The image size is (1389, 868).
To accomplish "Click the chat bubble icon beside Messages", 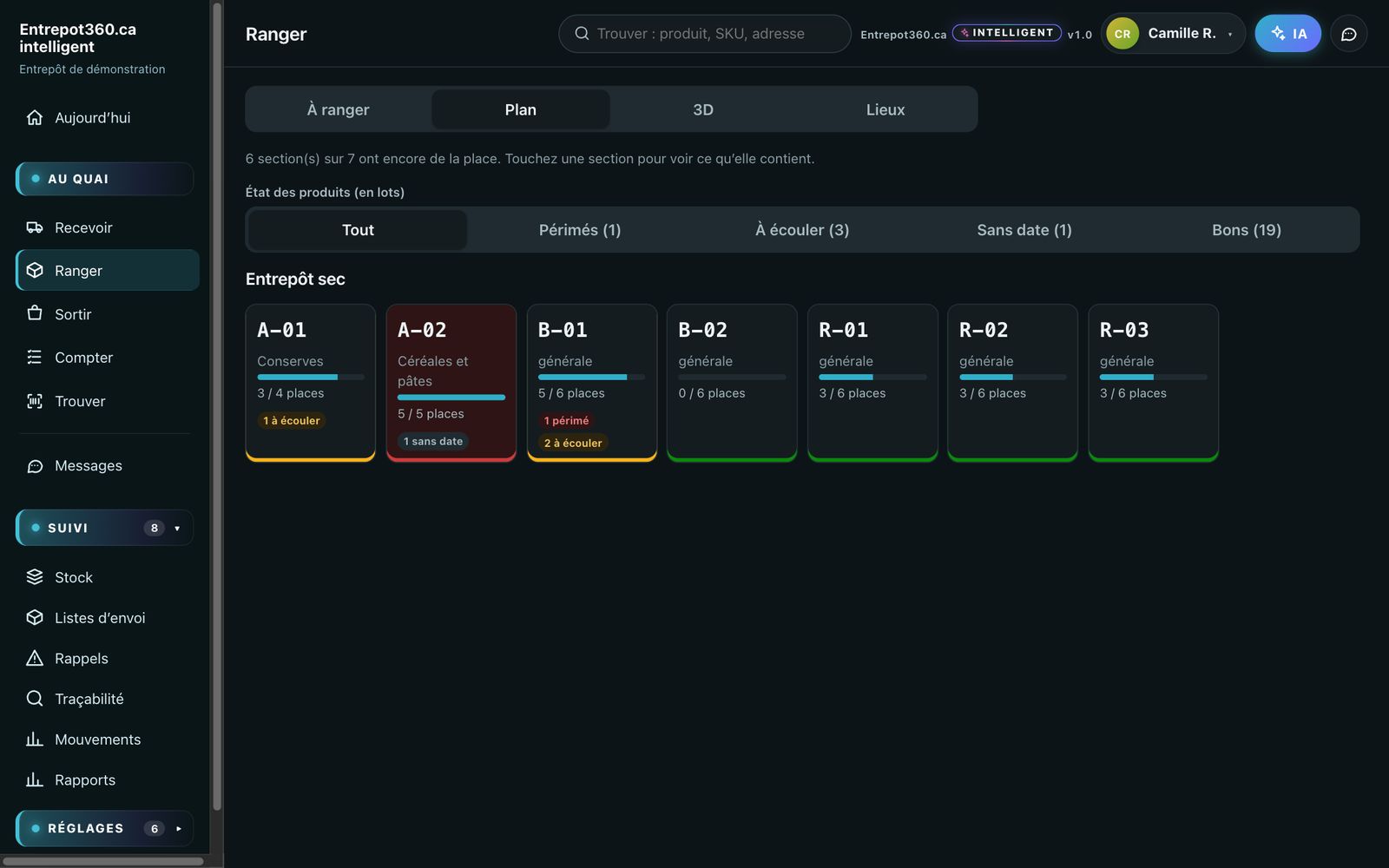I will tap(35, 466).
